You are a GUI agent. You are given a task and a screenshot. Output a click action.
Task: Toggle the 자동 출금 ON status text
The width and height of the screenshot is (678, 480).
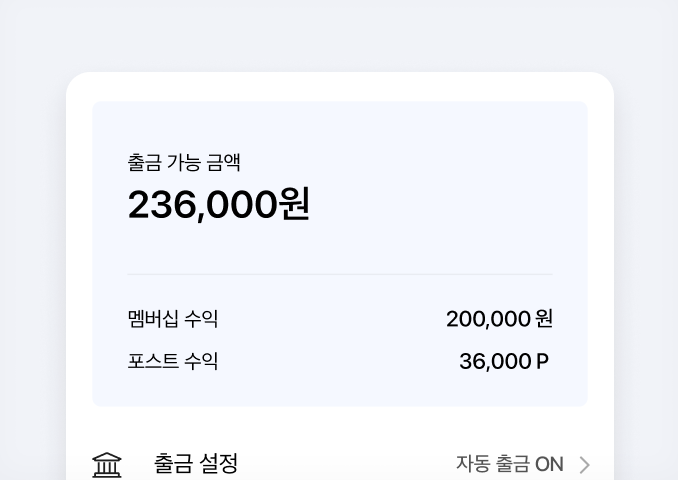tap(509, 464)
